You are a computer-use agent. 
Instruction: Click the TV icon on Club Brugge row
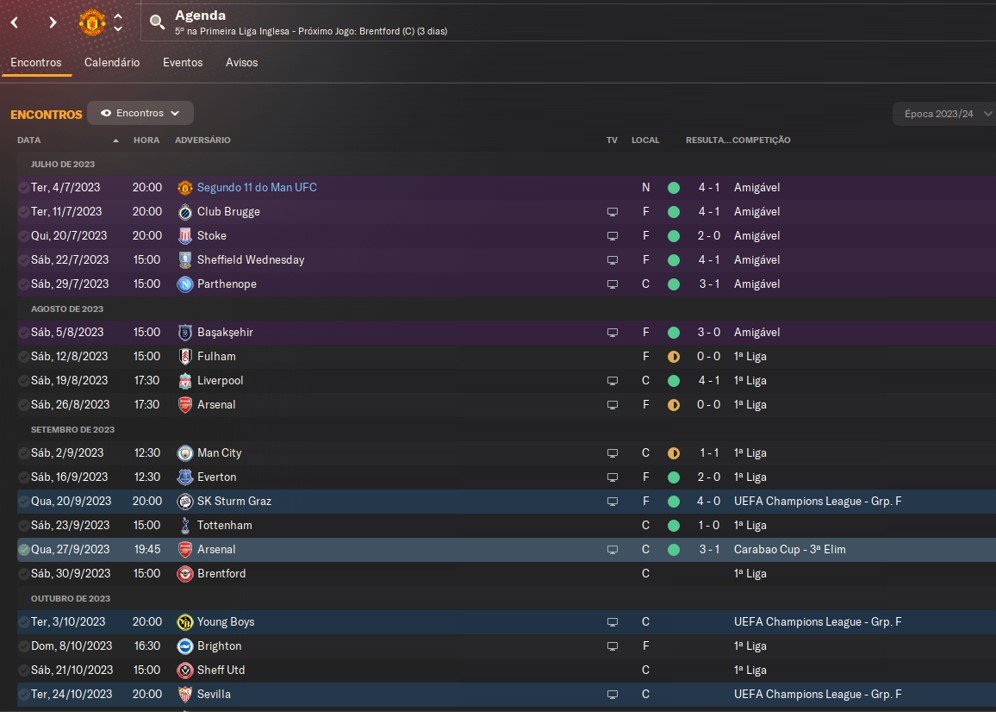[x=612, y=212]
